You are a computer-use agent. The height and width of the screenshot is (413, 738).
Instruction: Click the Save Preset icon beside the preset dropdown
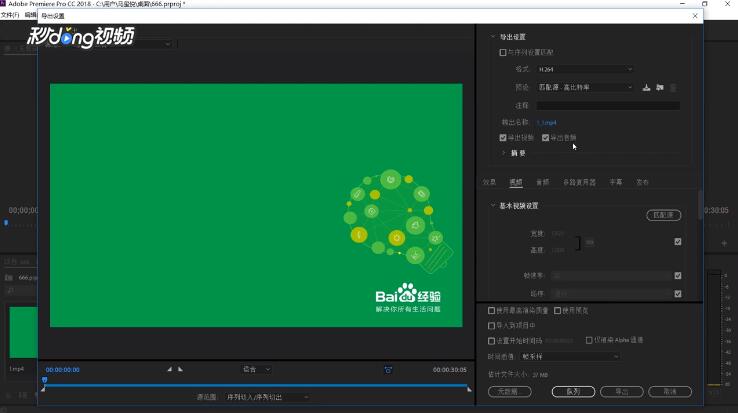pyautogui.click(x=646, y=88)
